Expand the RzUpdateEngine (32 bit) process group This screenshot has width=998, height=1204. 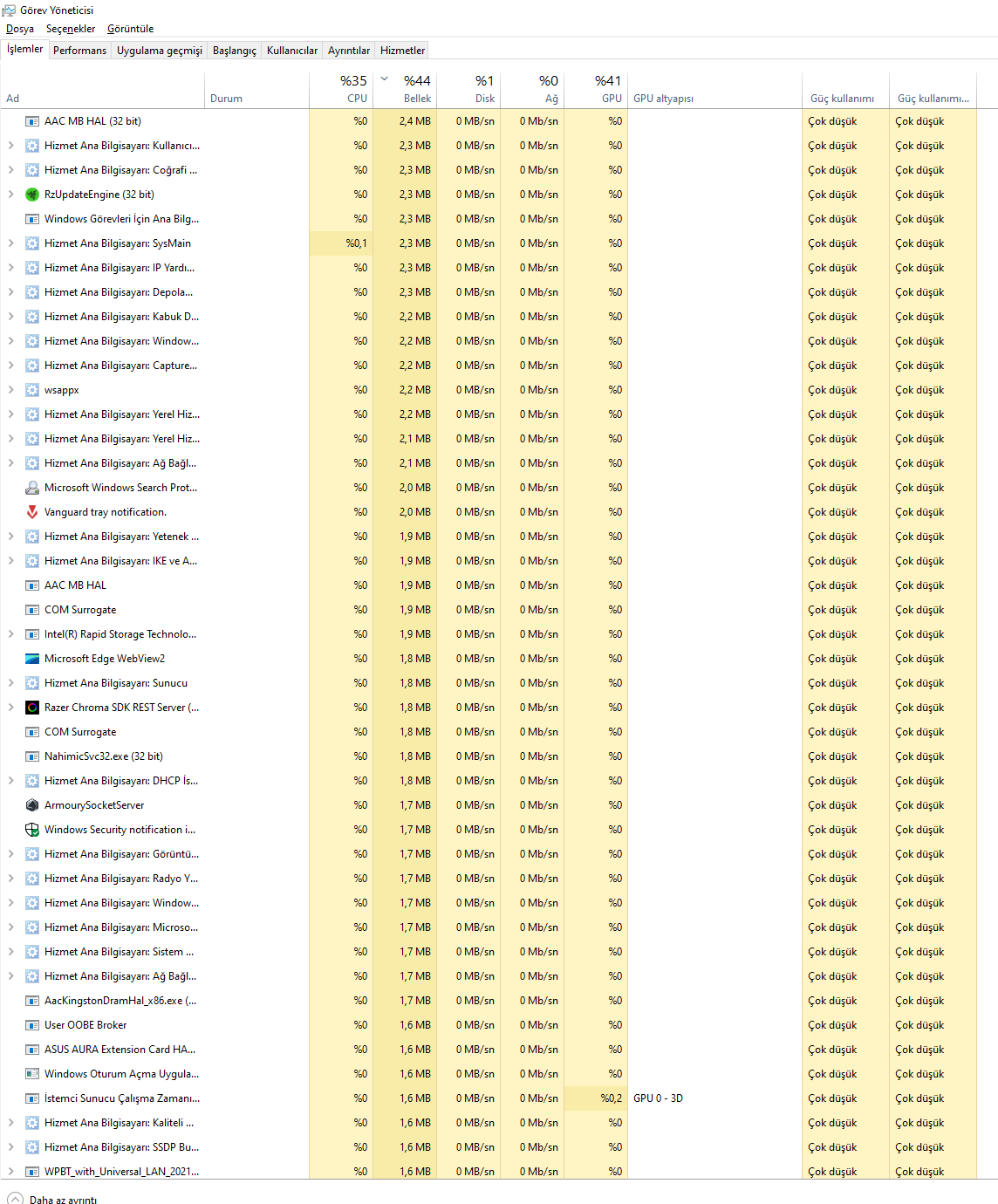[10, 195]
